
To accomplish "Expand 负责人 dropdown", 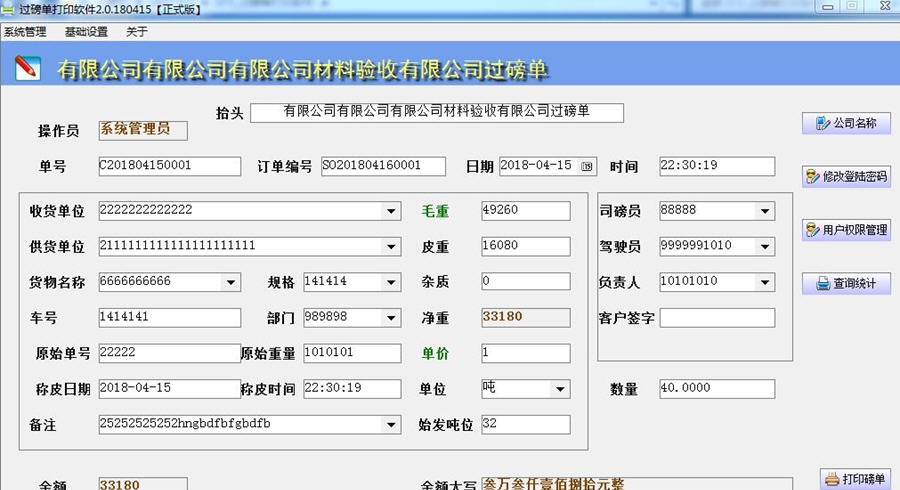I will 765,282.
